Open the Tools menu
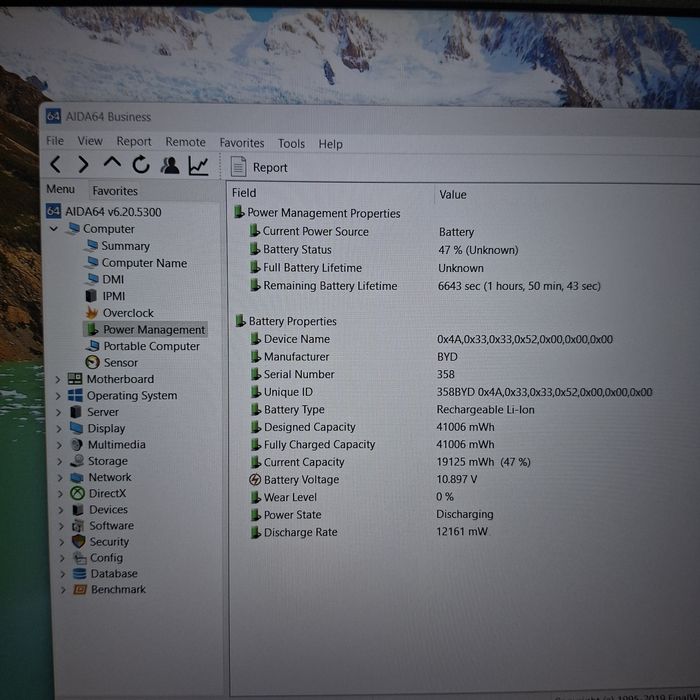700x700 pixels. coord(291,143)
